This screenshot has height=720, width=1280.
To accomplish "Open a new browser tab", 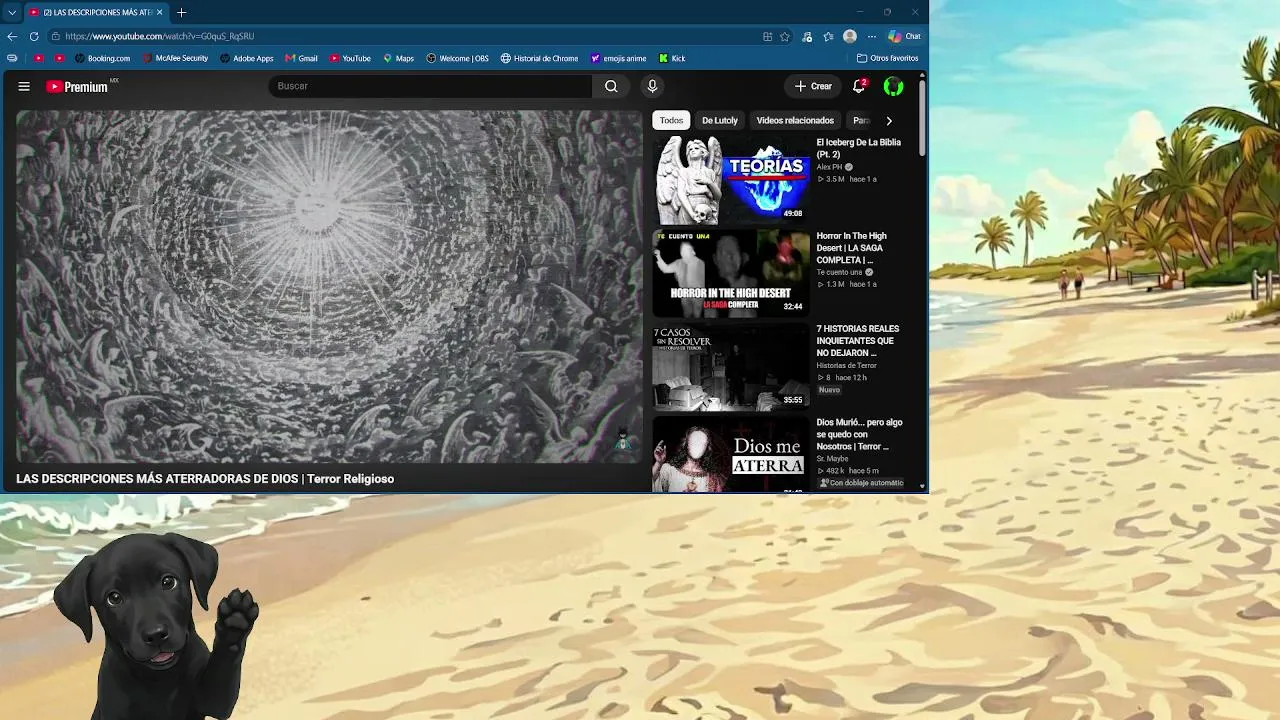I will 181,12.
